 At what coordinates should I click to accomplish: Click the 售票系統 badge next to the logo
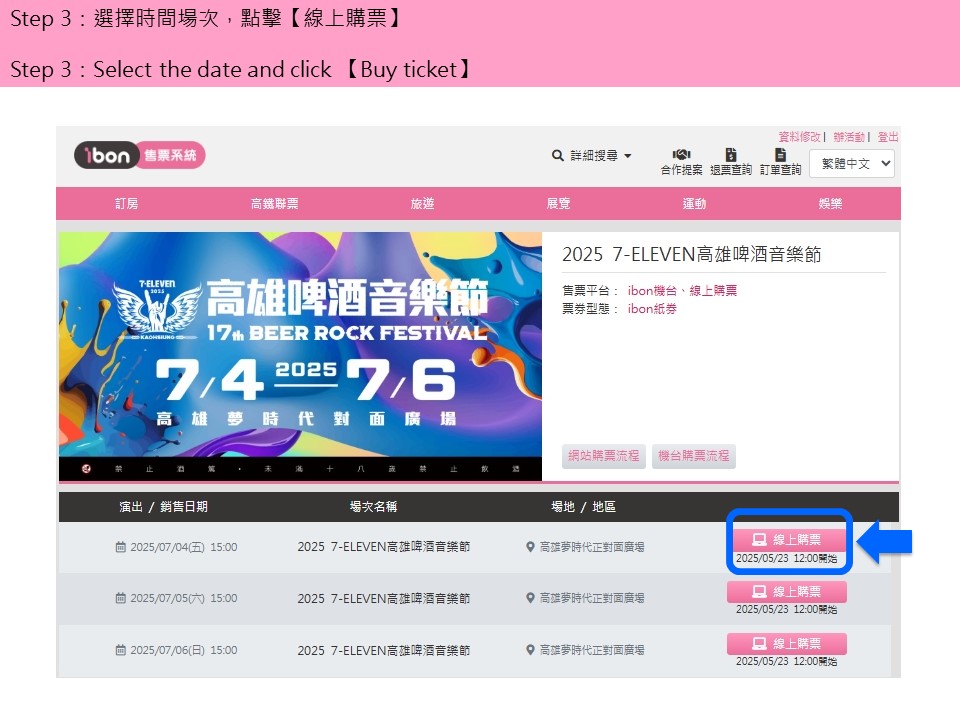[x=170, y=156]
